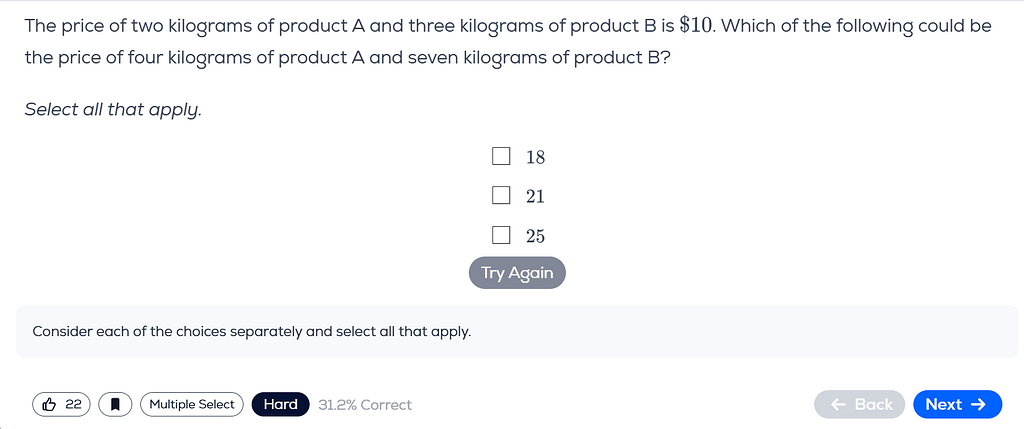Click the 31.2% Correct statistic
The height and width of the screenshot is (429, 1024).
pyautogui.click(x=364, y=405)
